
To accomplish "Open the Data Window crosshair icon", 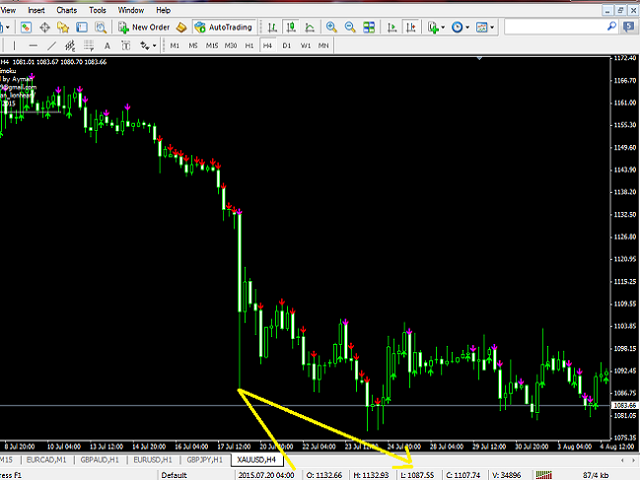I will [44, 27].
